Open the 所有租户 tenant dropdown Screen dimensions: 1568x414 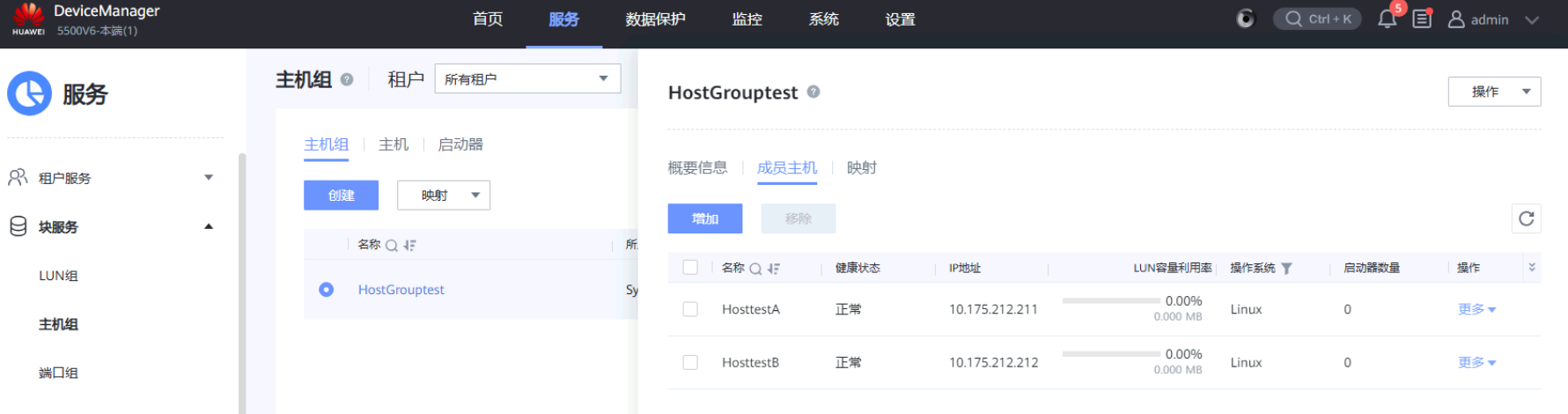coord(526,79)
